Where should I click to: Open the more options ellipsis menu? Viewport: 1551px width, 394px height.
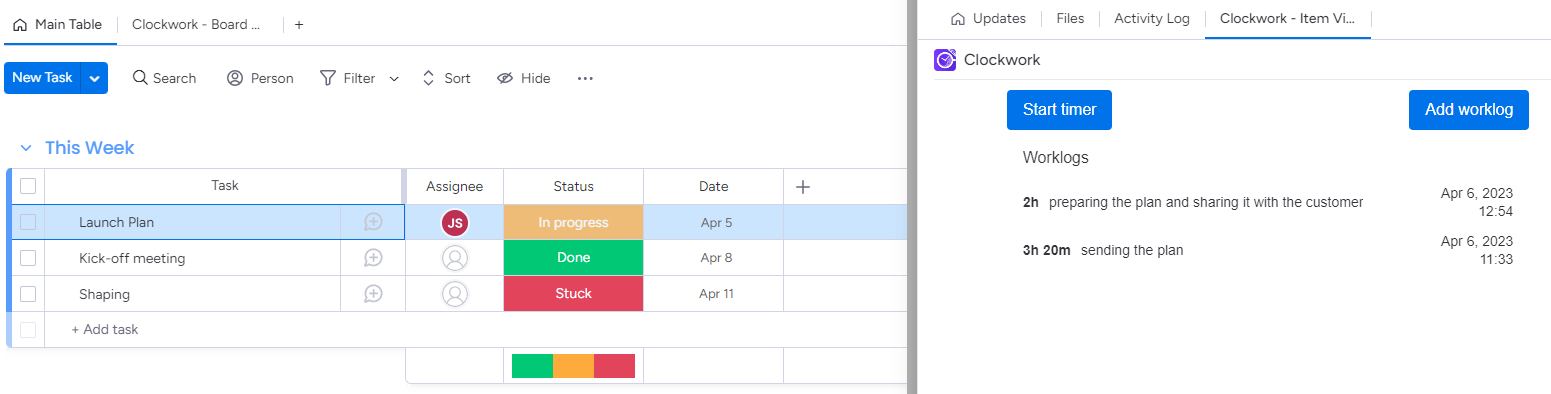point(586,78)
